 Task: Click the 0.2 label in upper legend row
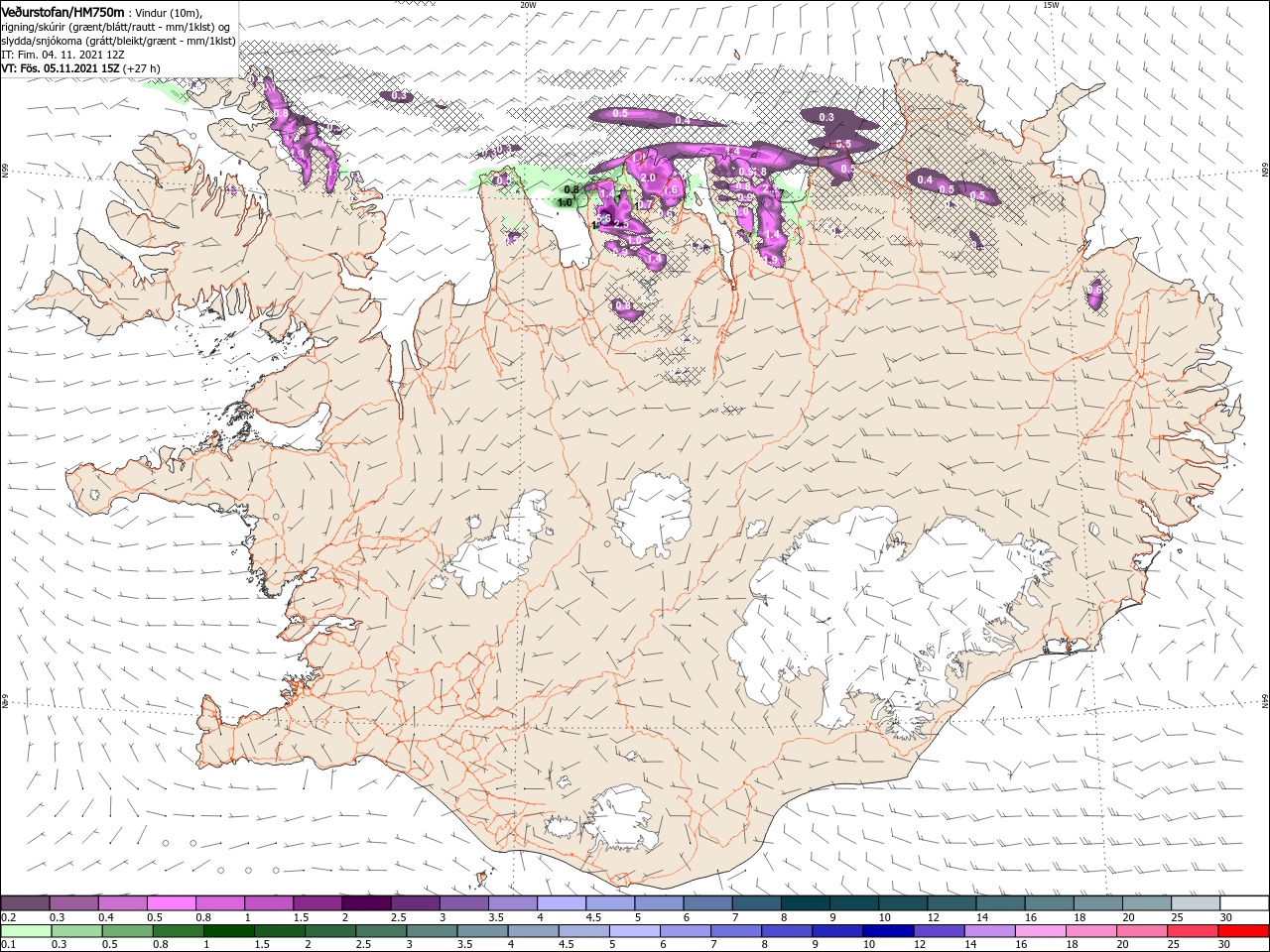[8, 917]
